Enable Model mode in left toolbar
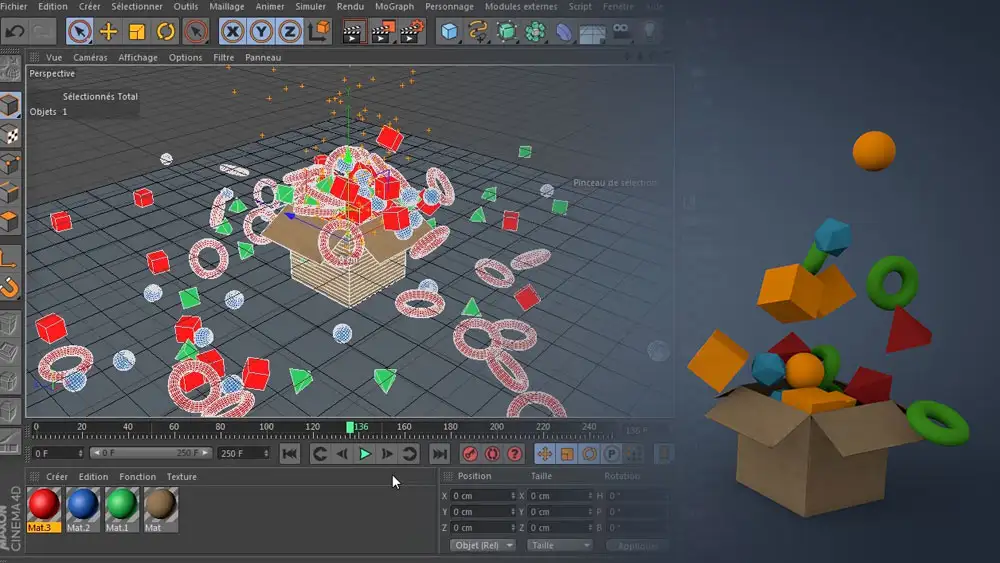Image resolution: width=1000 pixels, height=563 pixels. click(10, 105)
